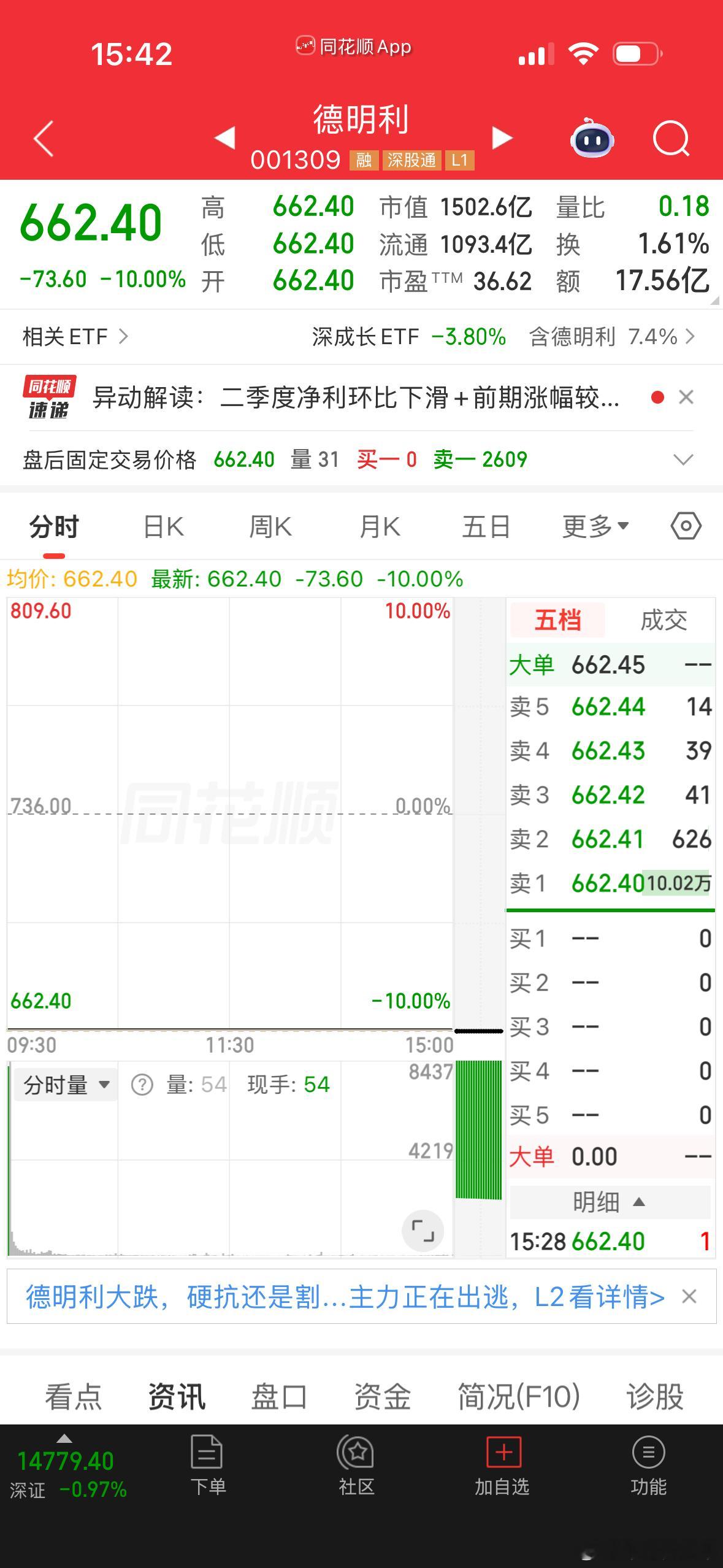Switch to 日K chart tab
The image size is (723, 1568).
pyautogui.click(x=163, y=526)
